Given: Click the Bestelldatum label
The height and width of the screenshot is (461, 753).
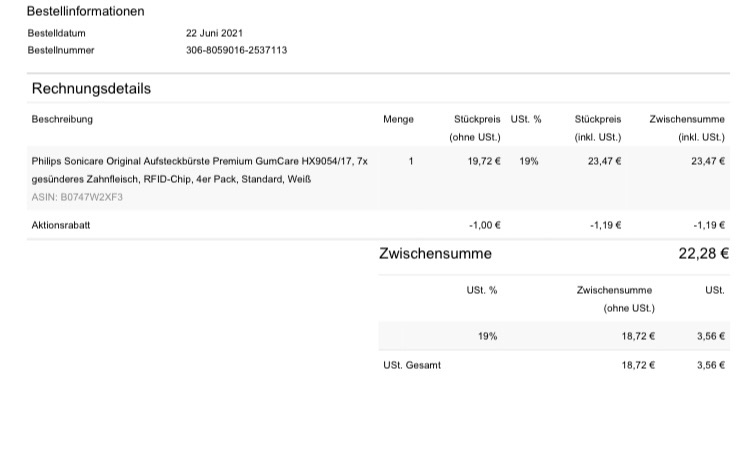Looking at the screenshot, I should [x=57, y=33].
